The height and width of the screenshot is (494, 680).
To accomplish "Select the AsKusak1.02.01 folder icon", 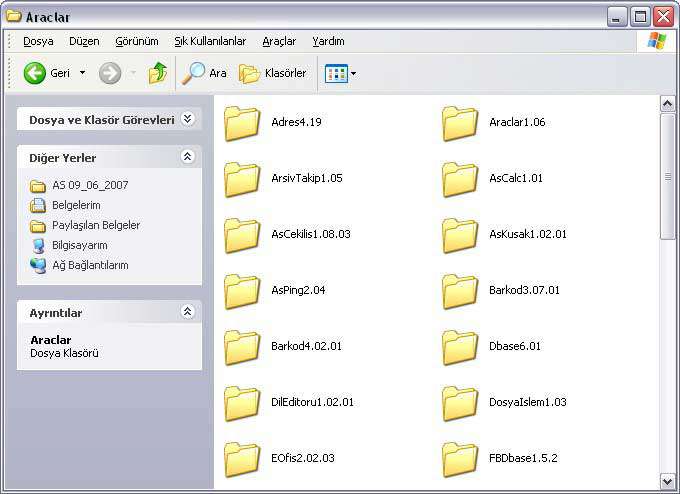I will tap(460, 236).
